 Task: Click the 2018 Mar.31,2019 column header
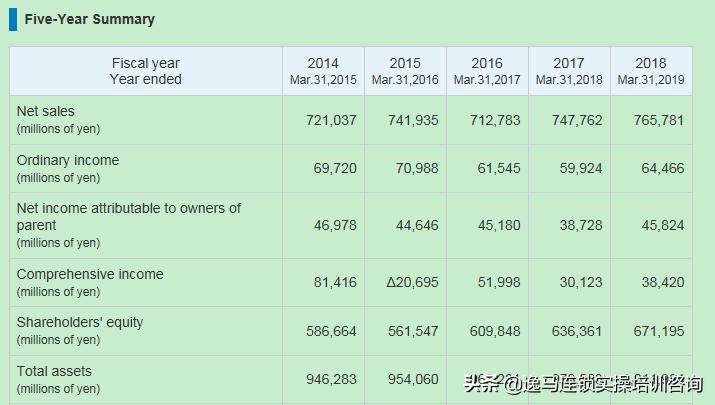click(651, 71)
